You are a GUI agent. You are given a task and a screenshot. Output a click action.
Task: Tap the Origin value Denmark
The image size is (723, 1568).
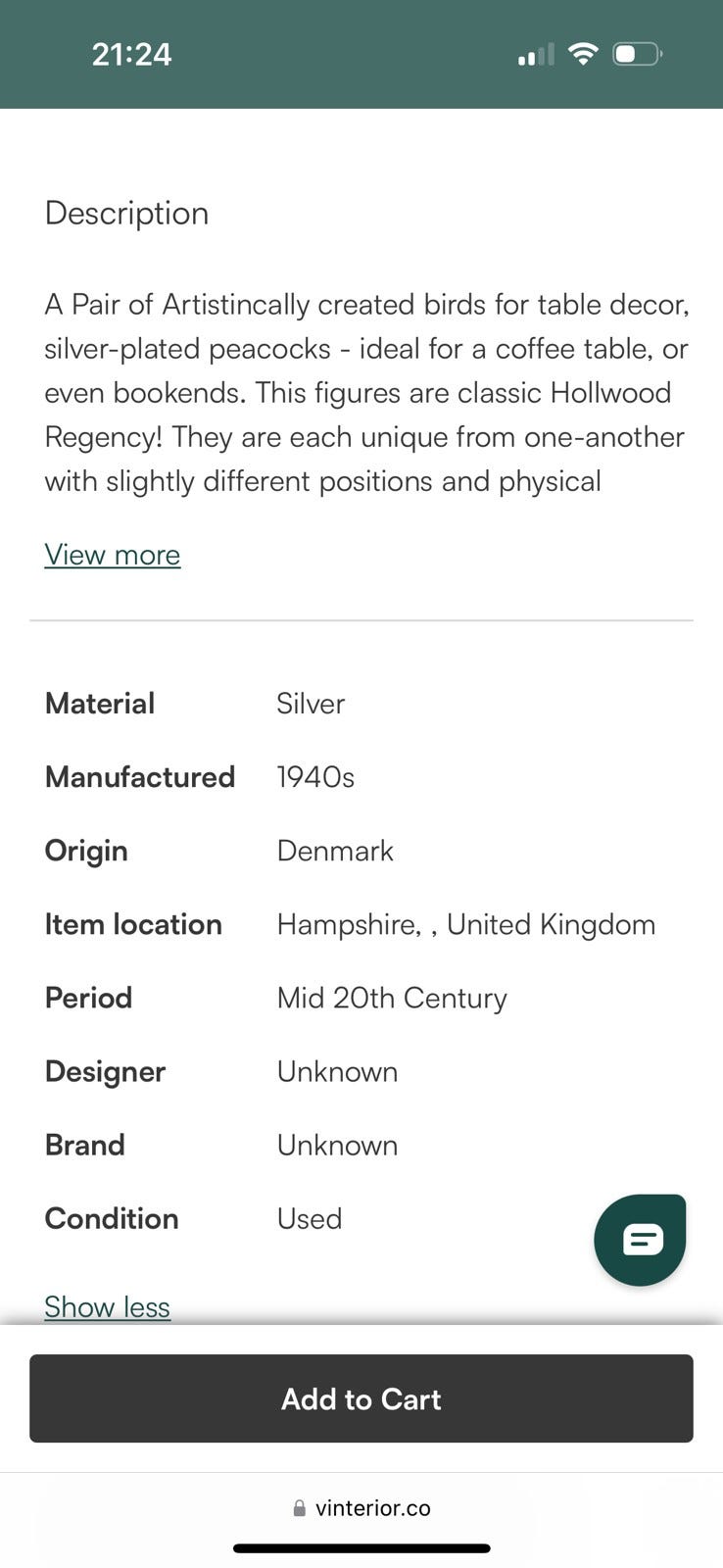pyautogui.click(x=335, y=851)
